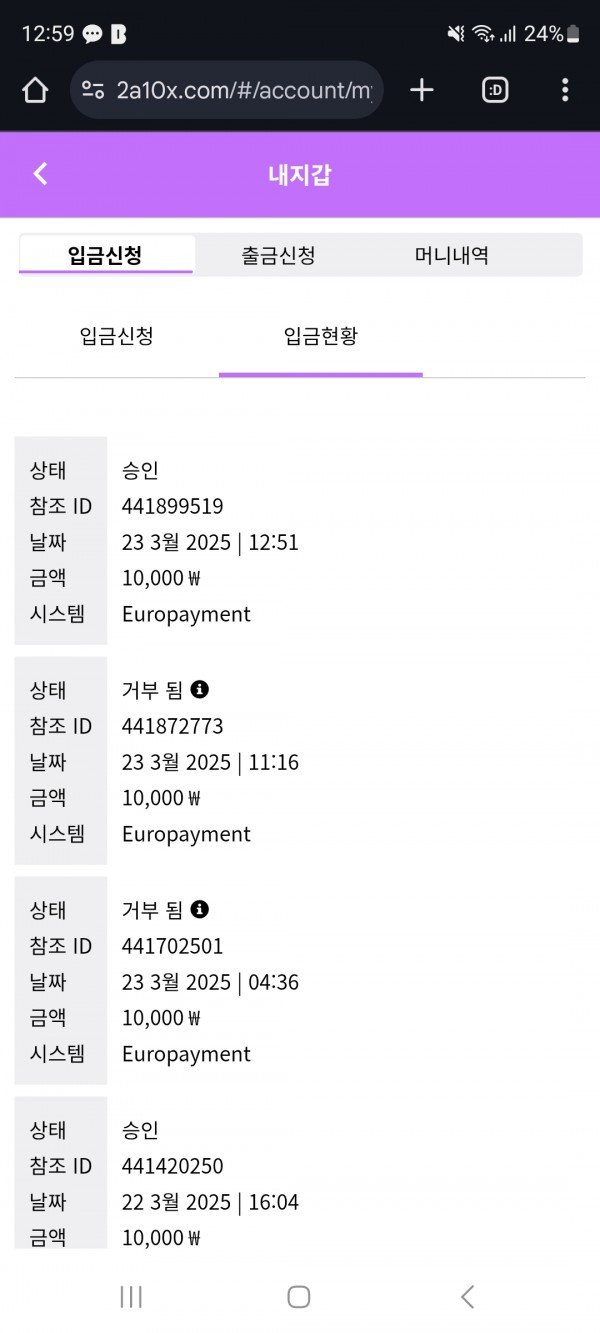Open site settings icon in address bar

(93, 91)
